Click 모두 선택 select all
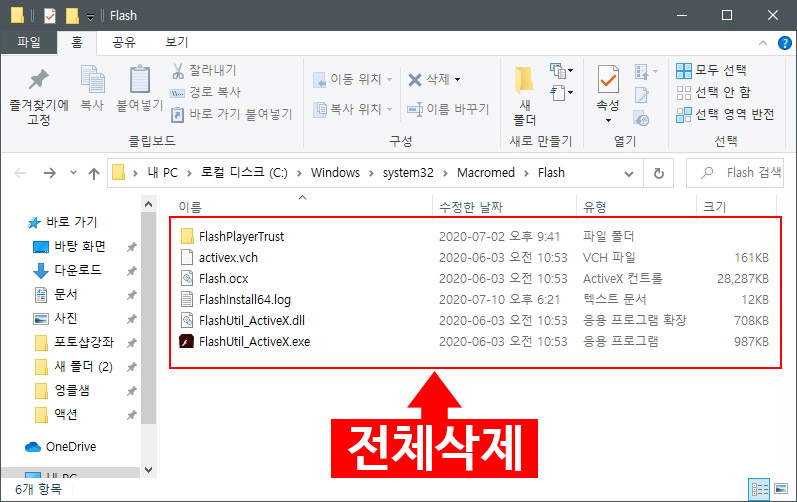The image size is (797, 502). click(711, 70)
